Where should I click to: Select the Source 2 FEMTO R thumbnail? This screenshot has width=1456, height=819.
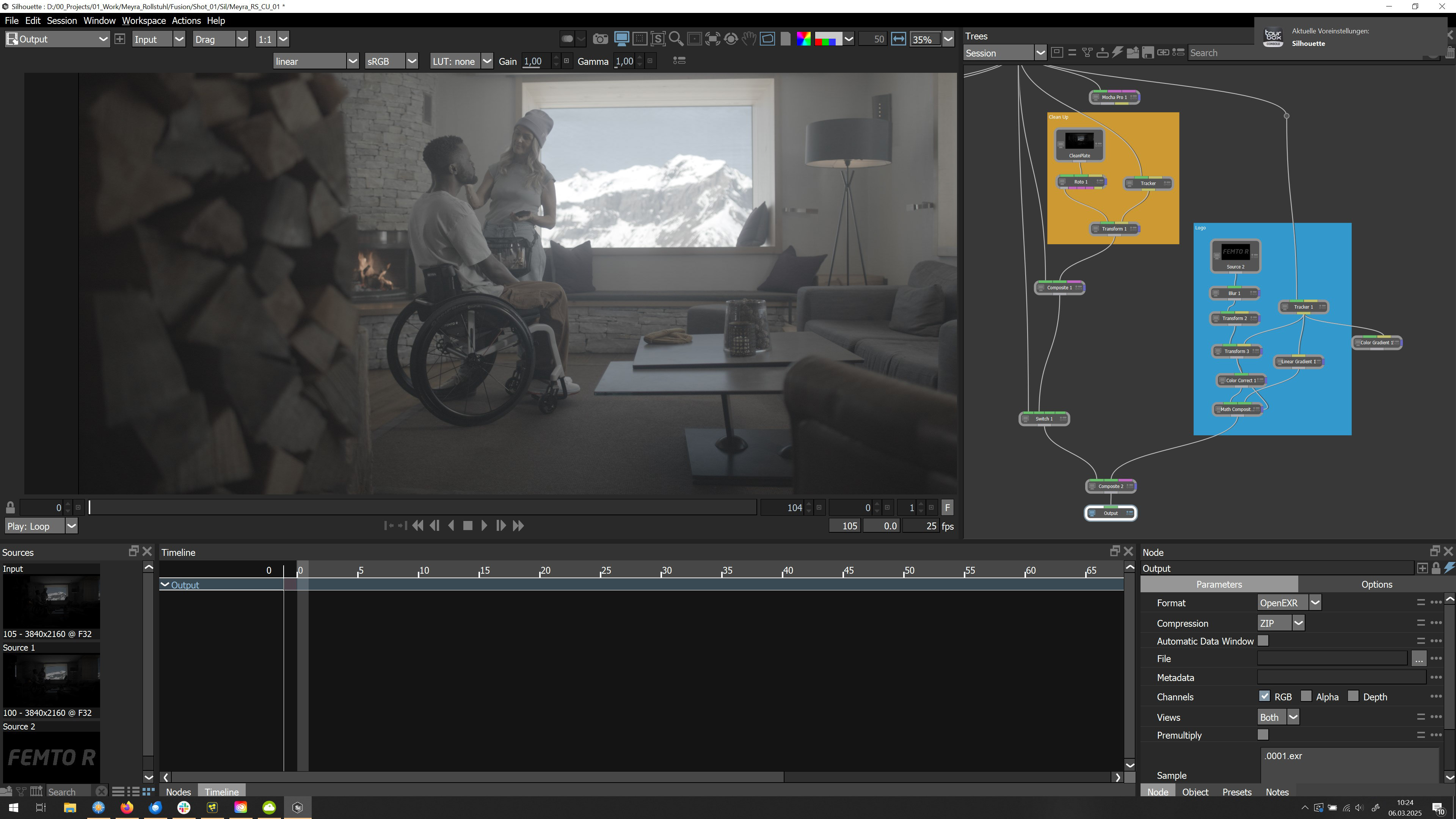pyautogui.click(x=51, y=758)
